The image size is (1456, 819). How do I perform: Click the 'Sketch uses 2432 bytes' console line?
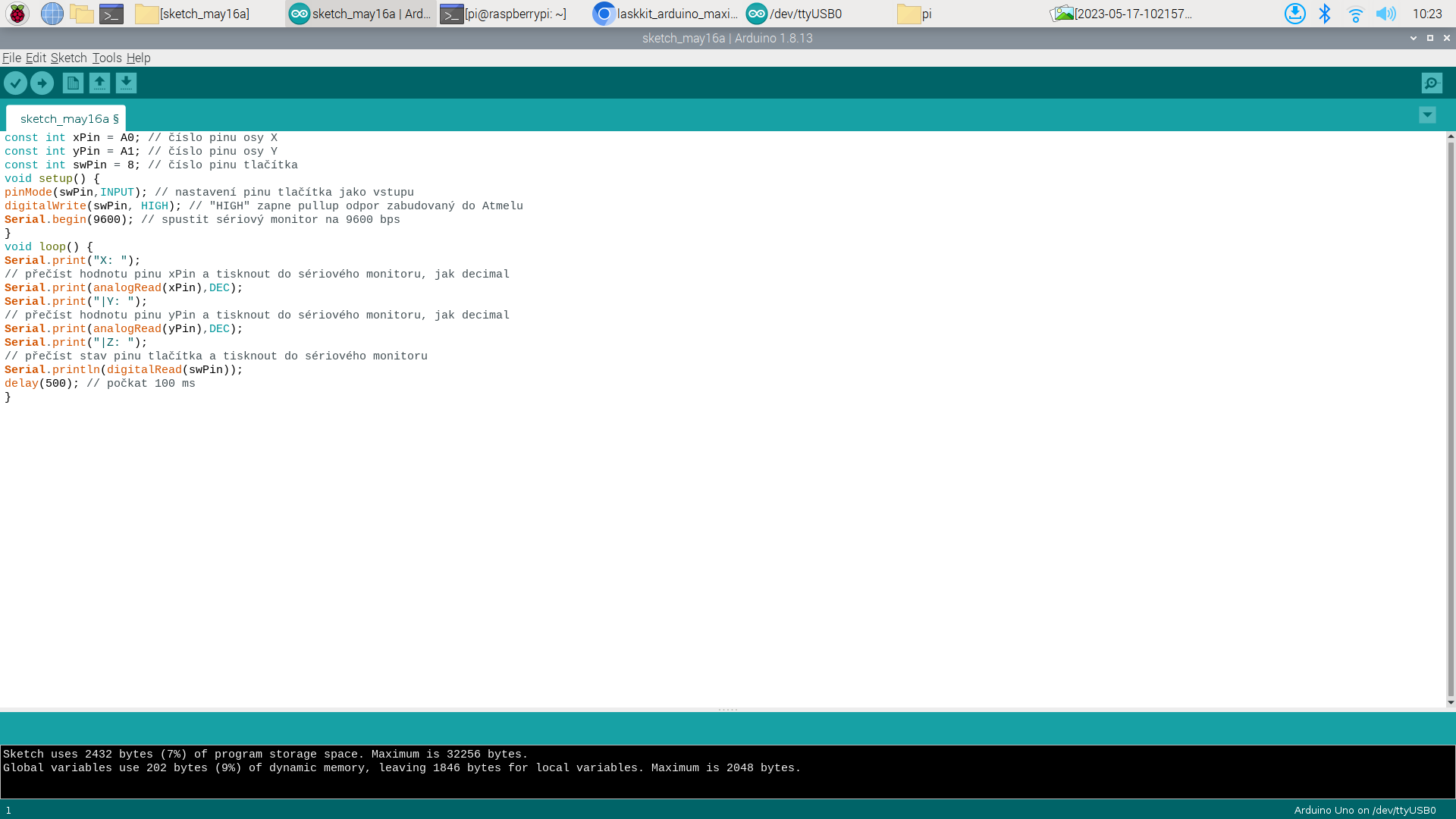tap(265, 755)
